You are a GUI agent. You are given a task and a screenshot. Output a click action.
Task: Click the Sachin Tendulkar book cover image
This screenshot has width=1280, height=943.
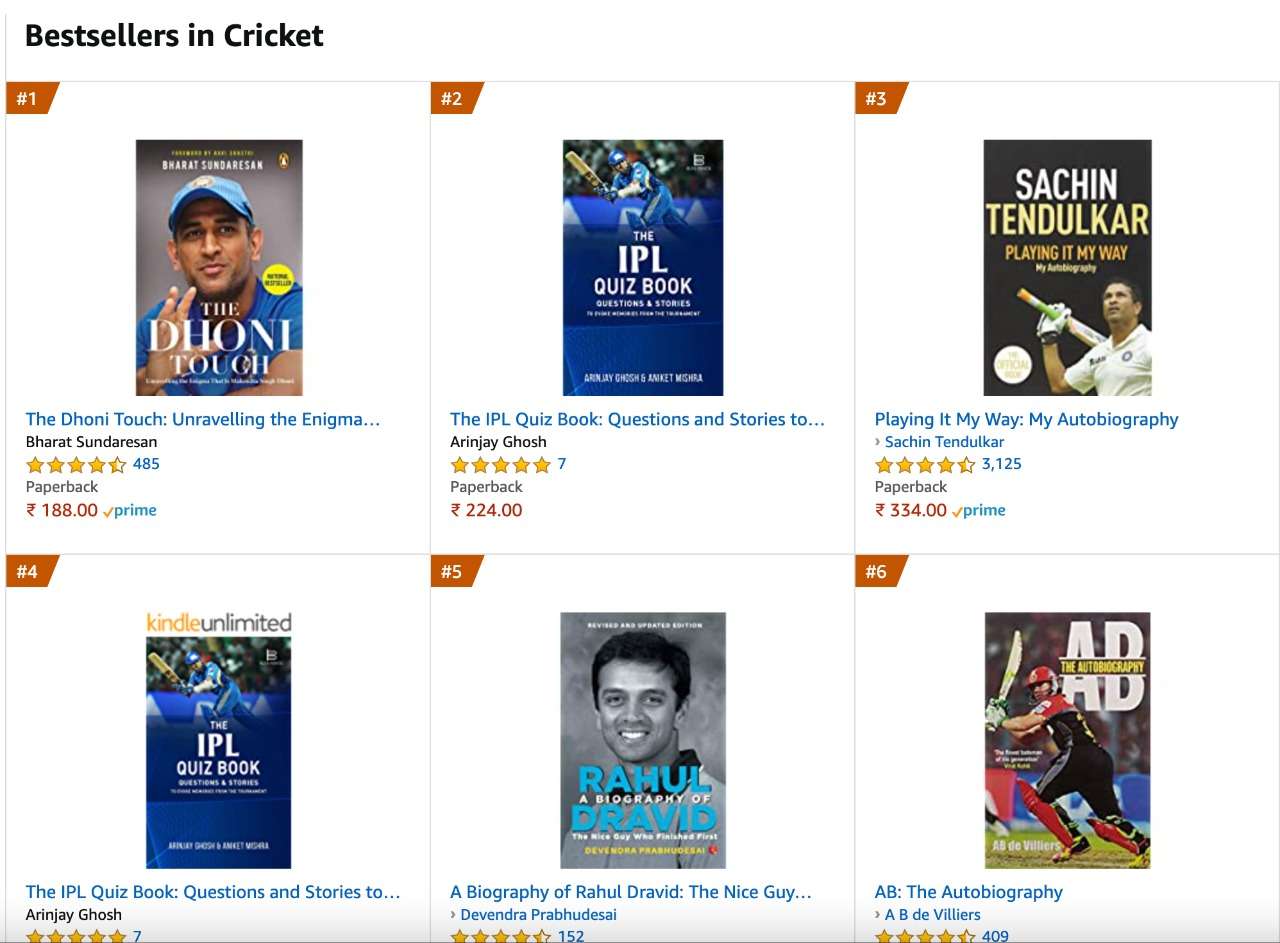point(1066,266)
